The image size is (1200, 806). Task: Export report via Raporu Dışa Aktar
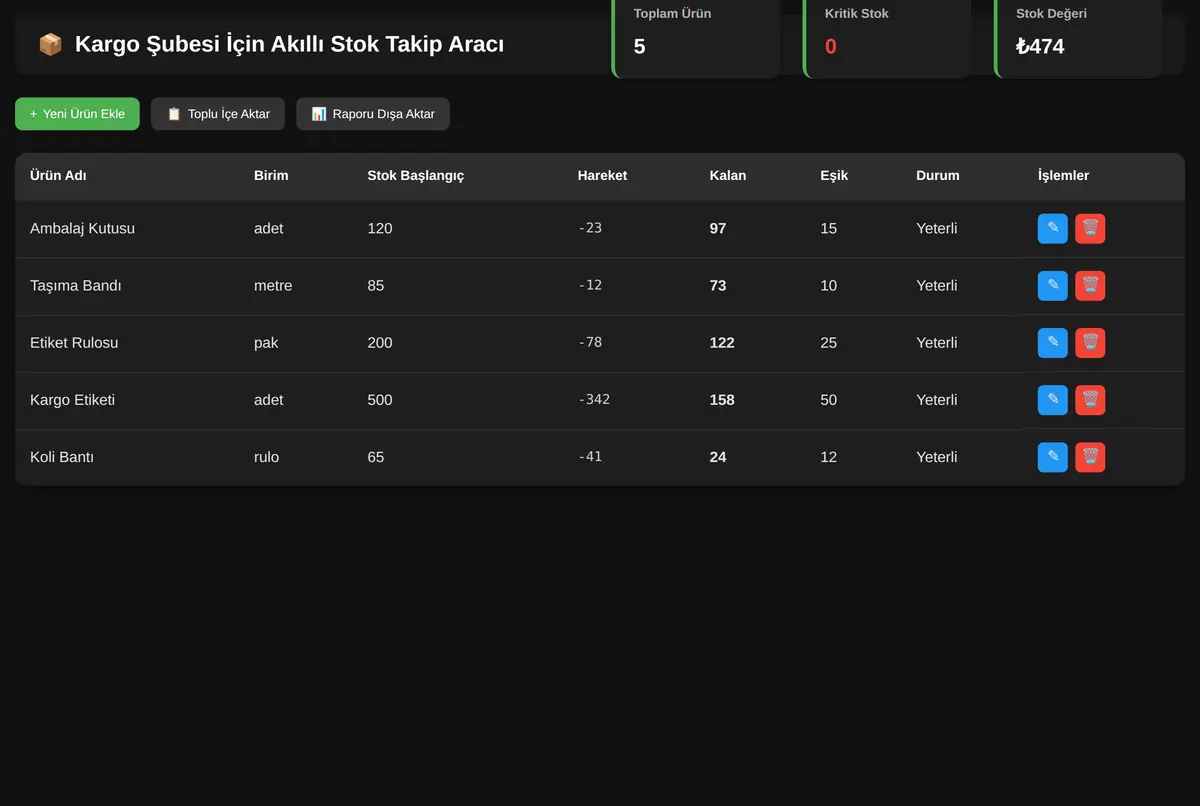pyautogui.click(x=373, y=114)
